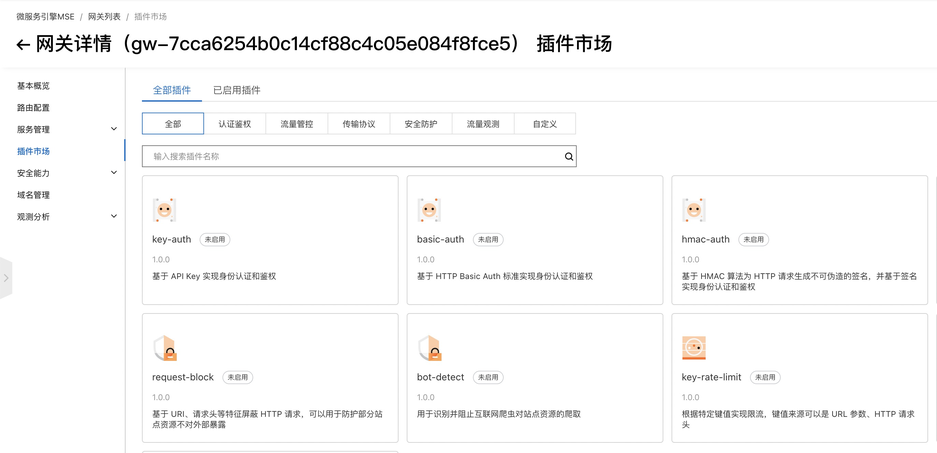Click the bot-detect shield icon
This screenshot has width=937, height=453.
point(430,348)
